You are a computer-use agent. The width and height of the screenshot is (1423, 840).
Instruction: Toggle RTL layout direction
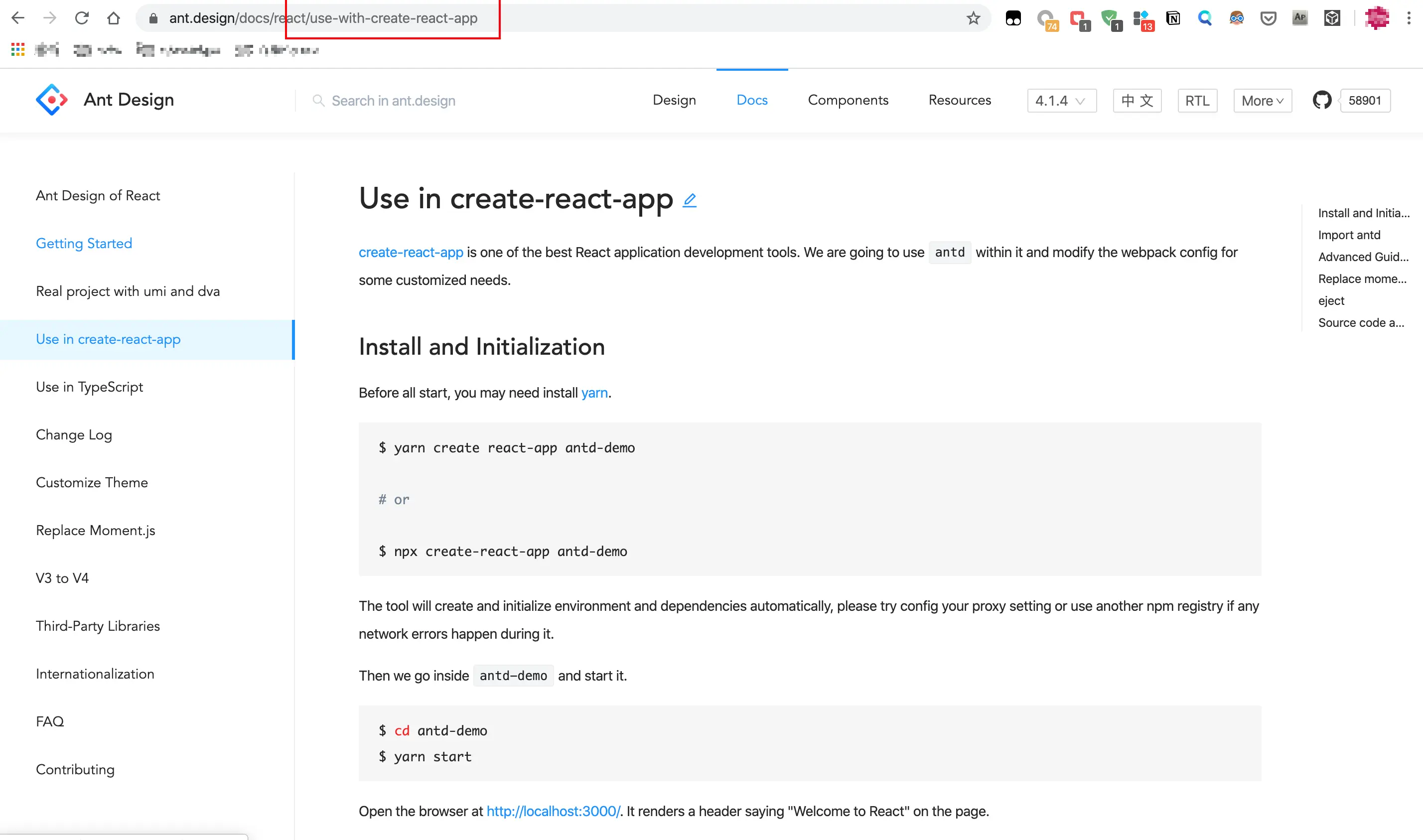coord(1197,101)
